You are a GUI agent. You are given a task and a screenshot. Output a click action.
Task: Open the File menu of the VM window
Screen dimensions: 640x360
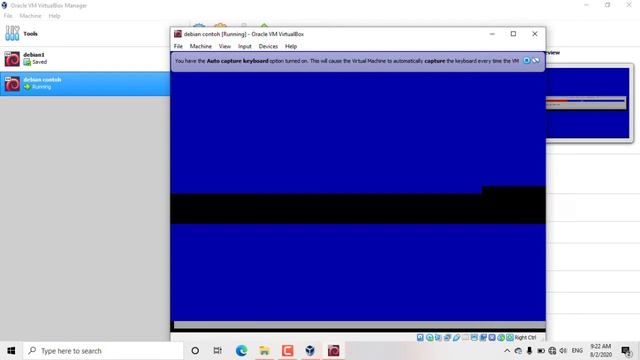[x=178, y=46]
